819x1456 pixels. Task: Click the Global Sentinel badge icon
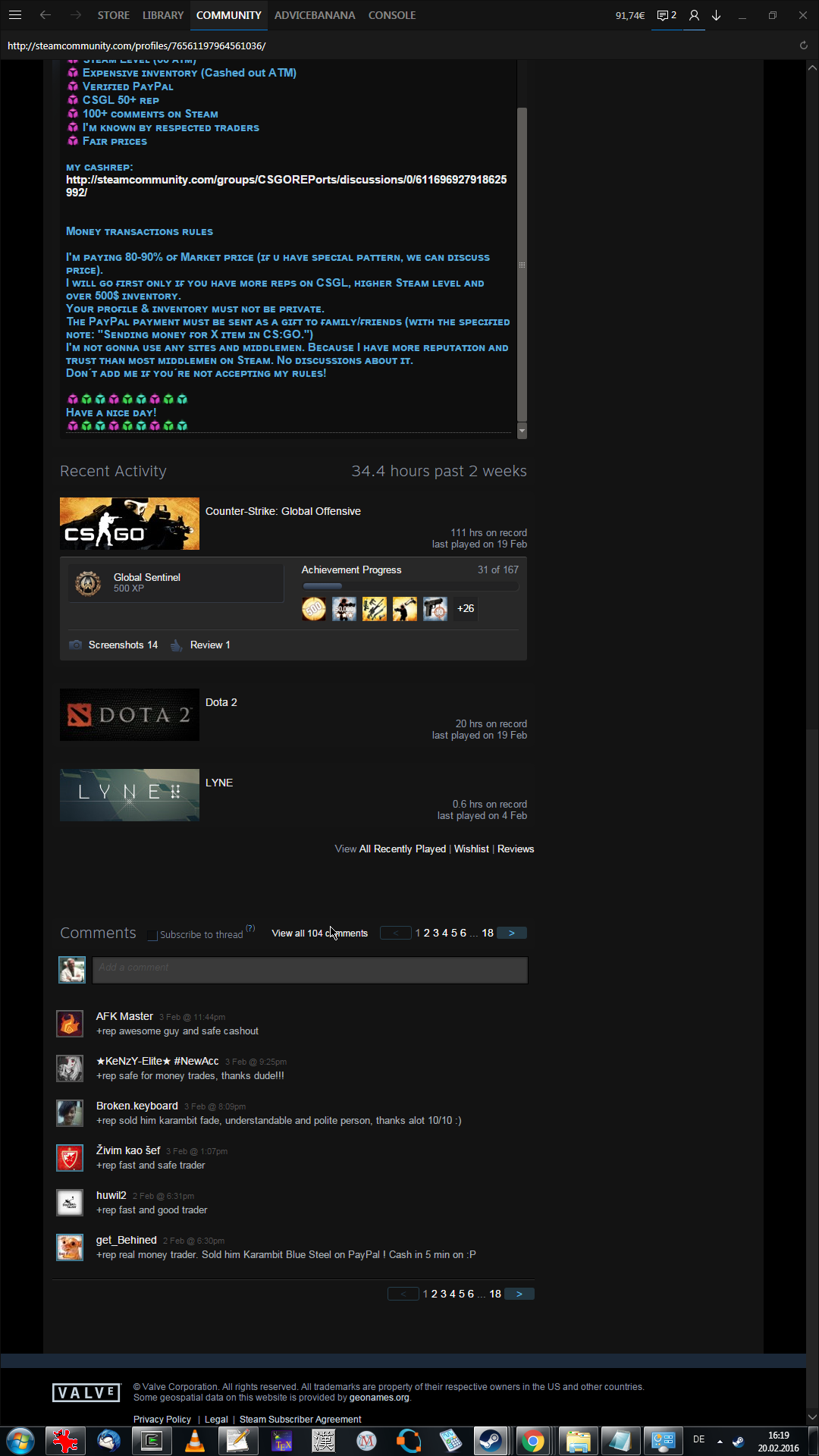click(88, 583)
